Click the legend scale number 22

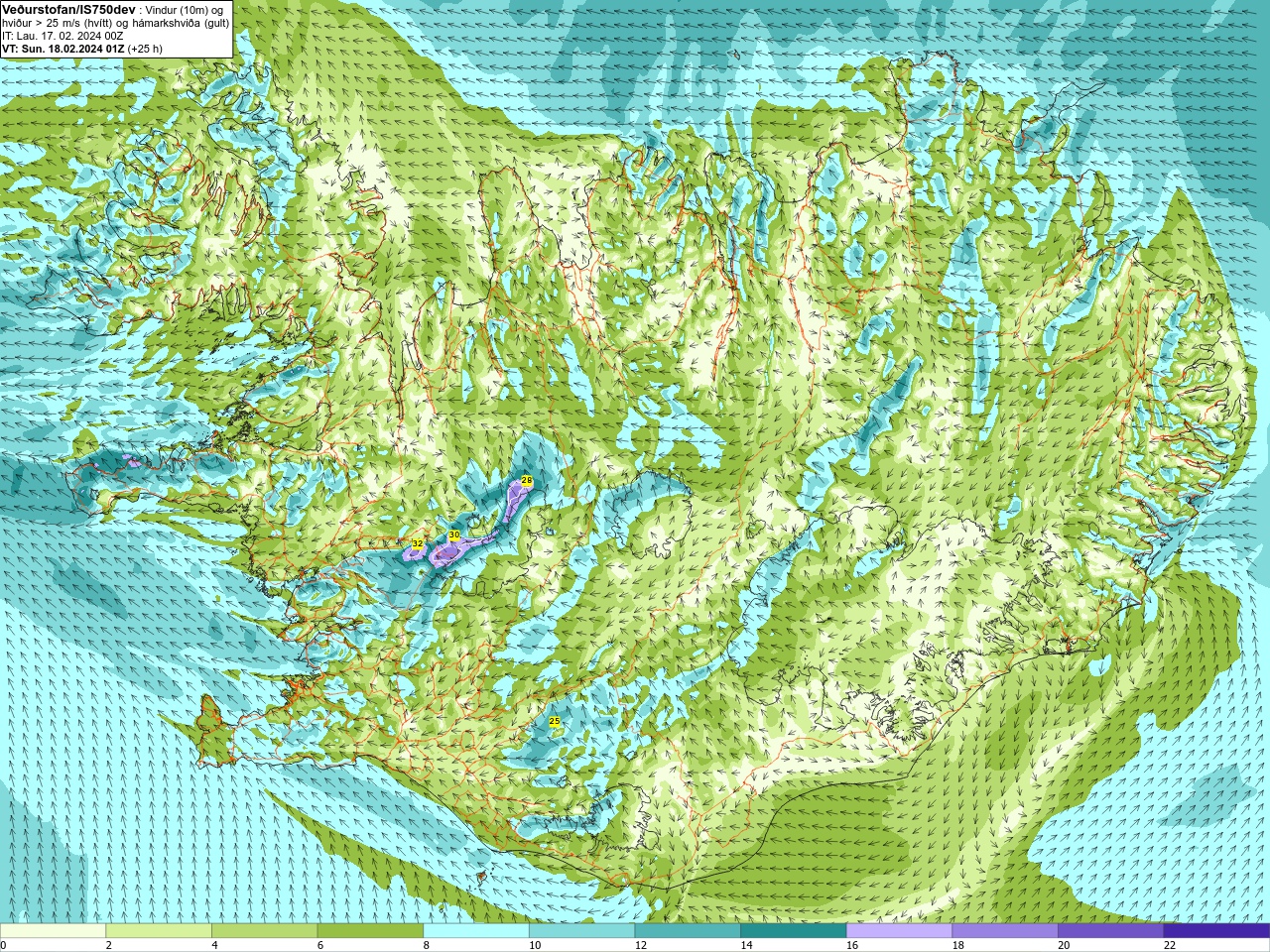[x=1170, y=945]
